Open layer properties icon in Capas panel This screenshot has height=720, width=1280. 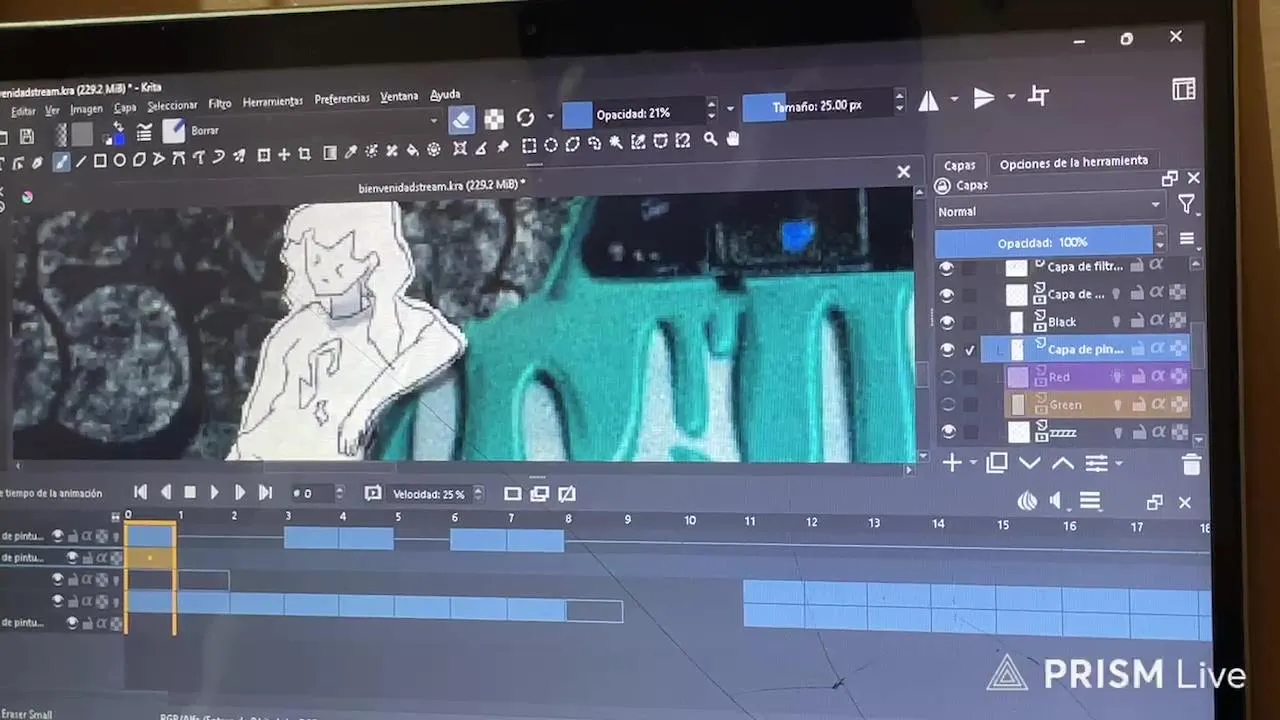pyautogui.click(x=1096, y=463)
